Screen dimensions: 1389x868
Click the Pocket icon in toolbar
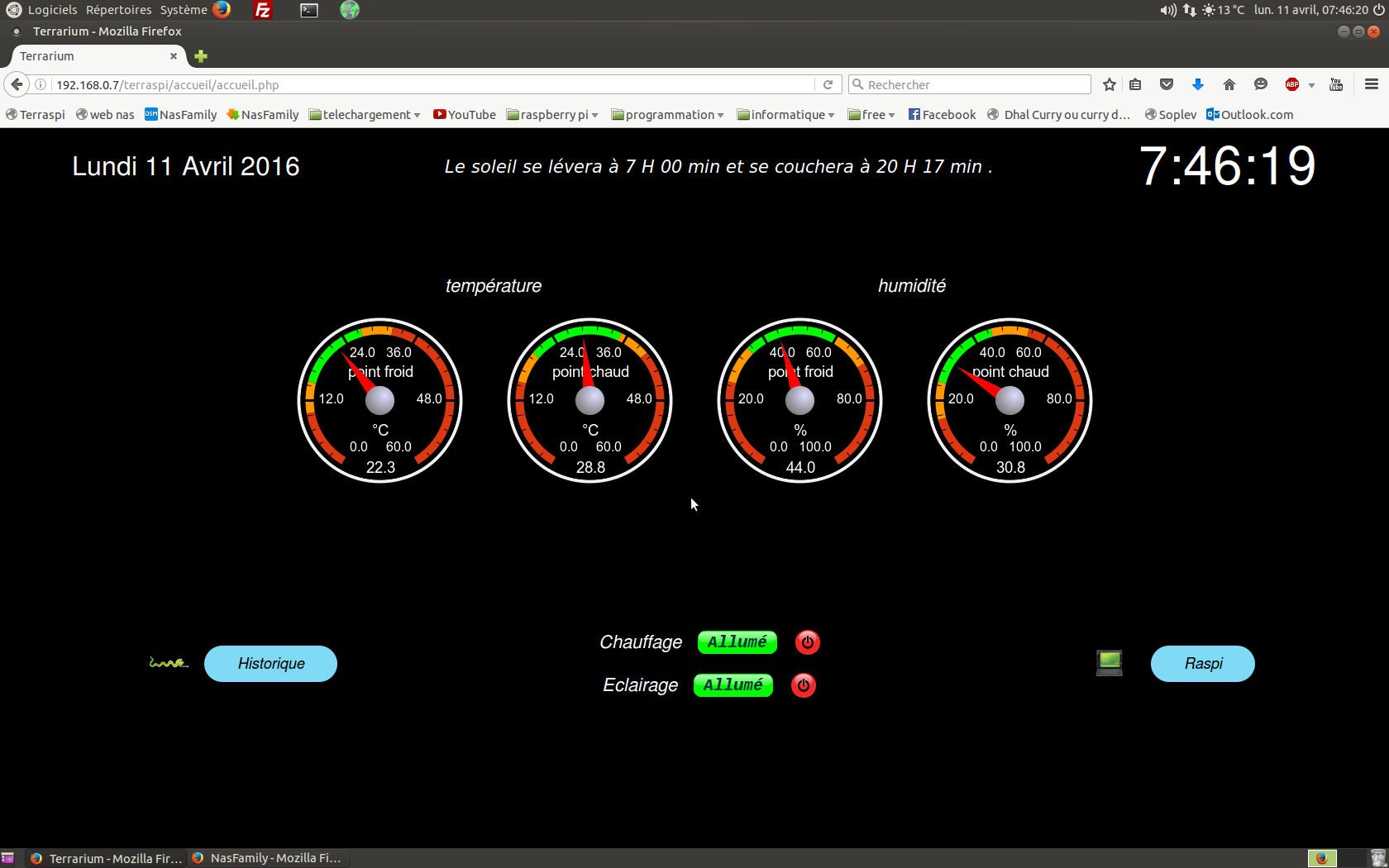[x=1167, y=84]
